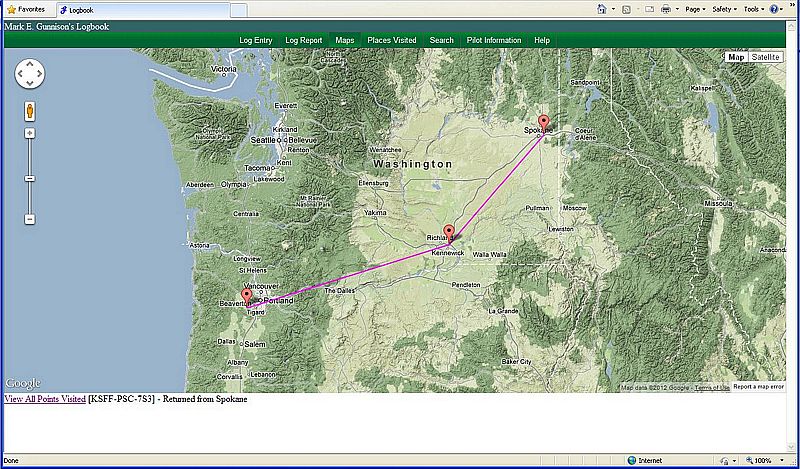Open the Log Report menu item
Image resolution: width=800 pixels, height=469 pixels.
point(304,40)
